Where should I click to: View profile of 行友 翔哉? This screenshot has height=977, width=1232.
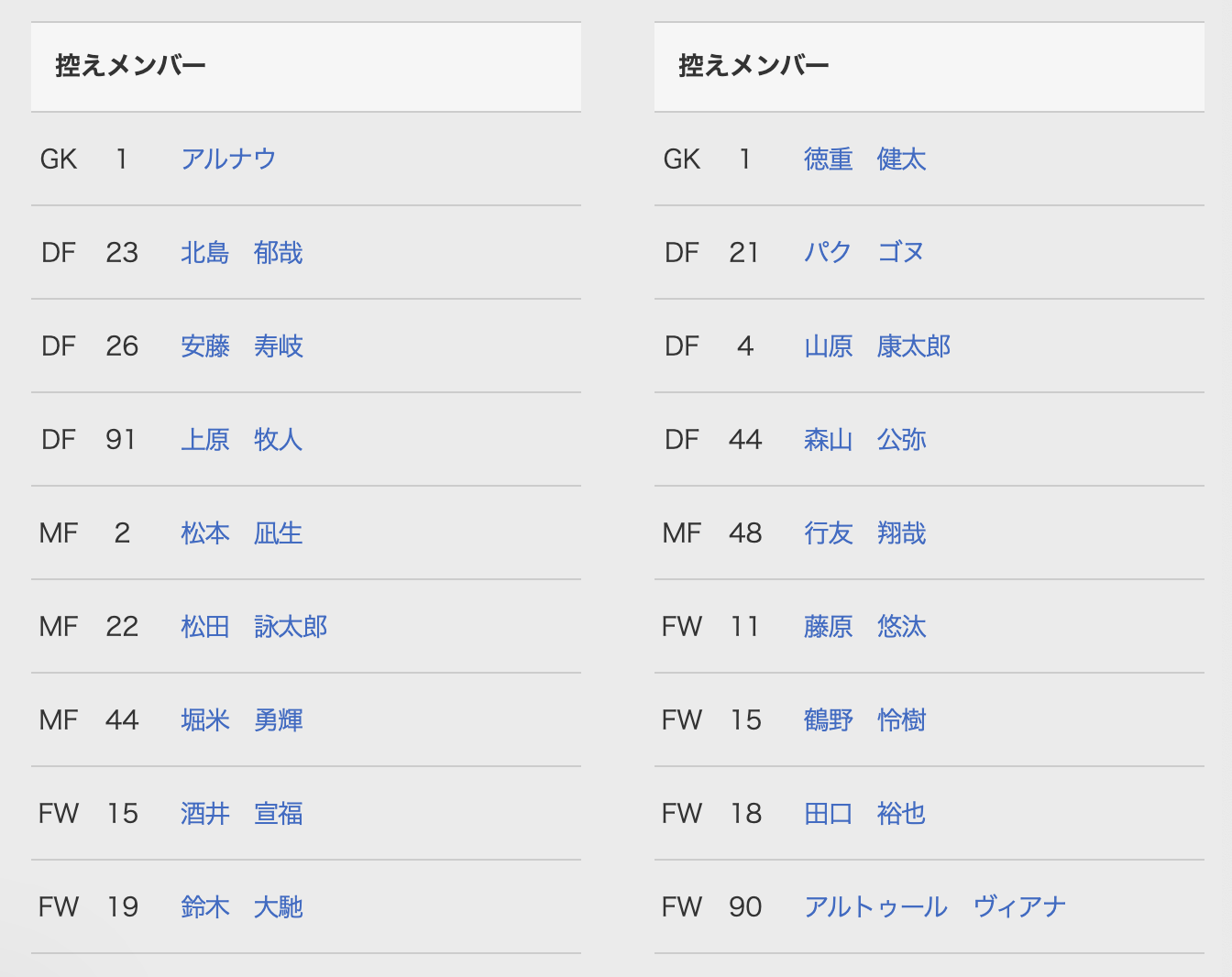[x=865, y=533]
